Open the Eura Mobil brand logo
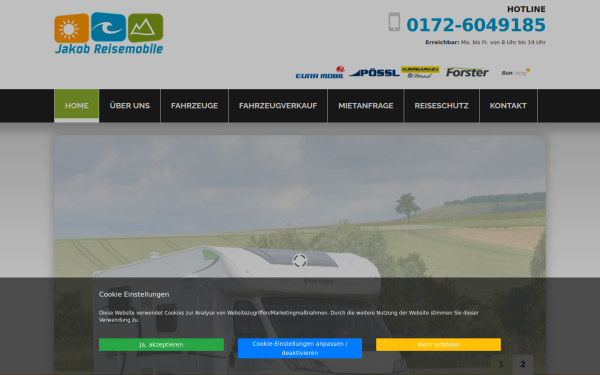The width and height of the screenshot is (600, 375). 320,72
